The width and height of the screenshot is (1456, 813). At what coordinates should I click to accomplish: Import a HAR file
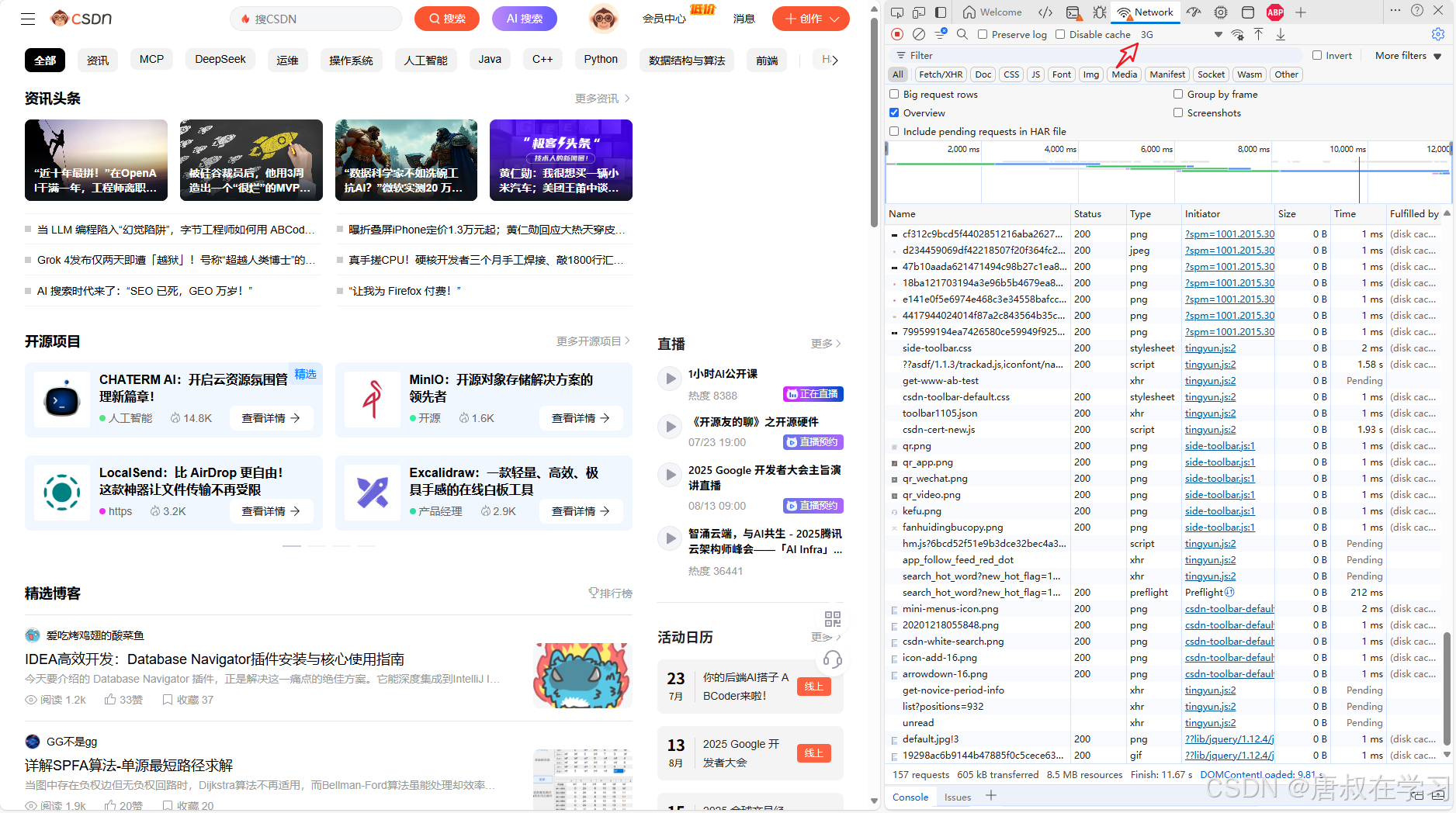coord(1259,34)
